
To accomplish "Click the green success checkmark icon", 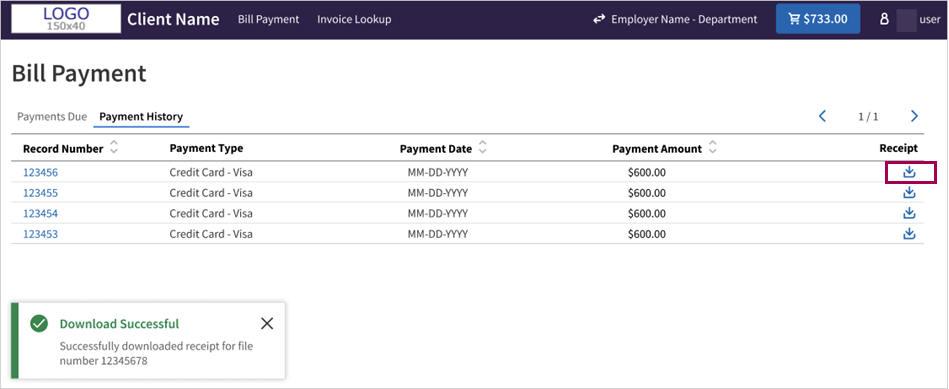I will click(x=39, y=324).
